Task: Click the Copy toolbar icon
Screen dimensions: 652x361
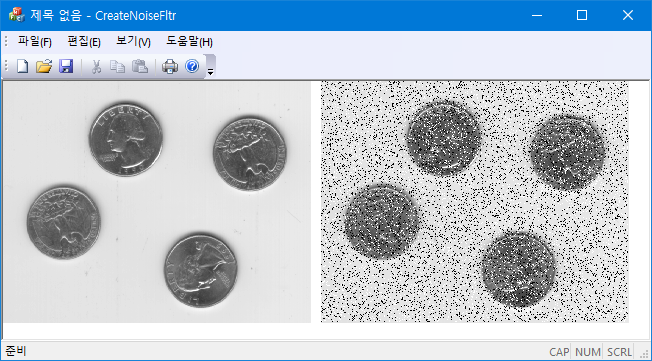Action: [x=117, y=66]
